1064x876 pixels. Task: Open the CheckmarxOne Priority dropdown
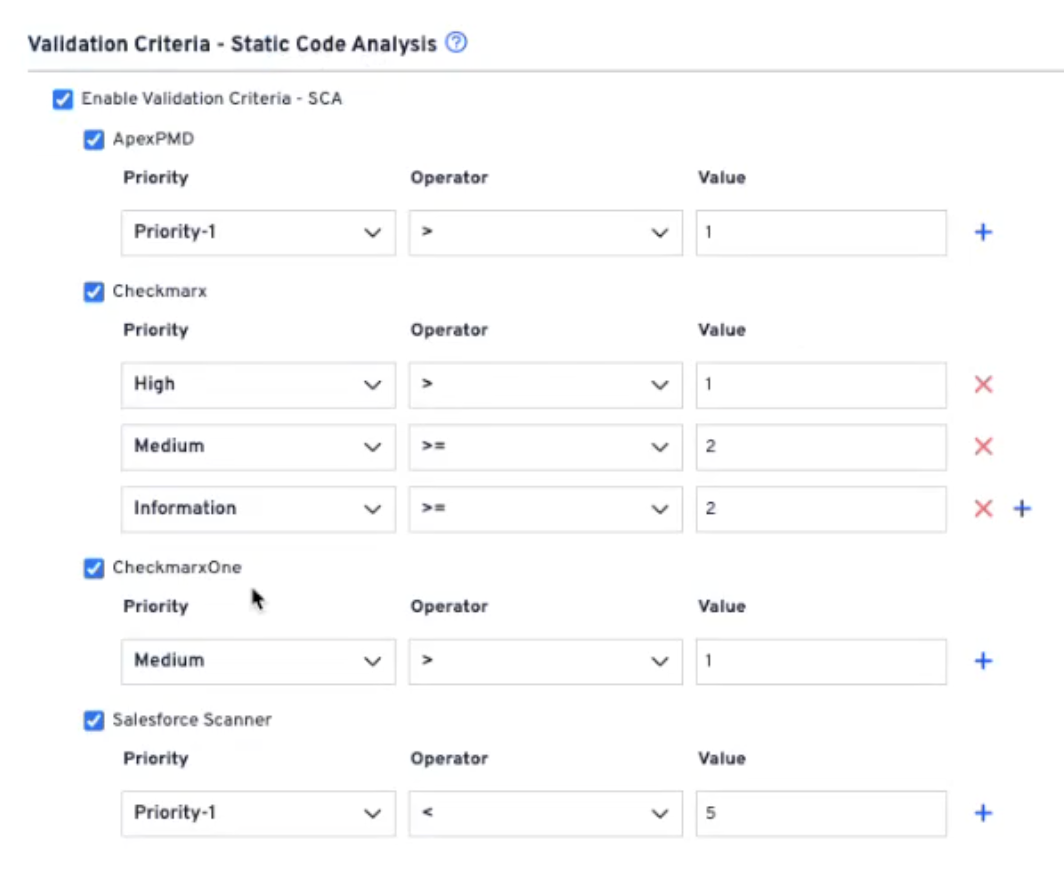(258, 661)
